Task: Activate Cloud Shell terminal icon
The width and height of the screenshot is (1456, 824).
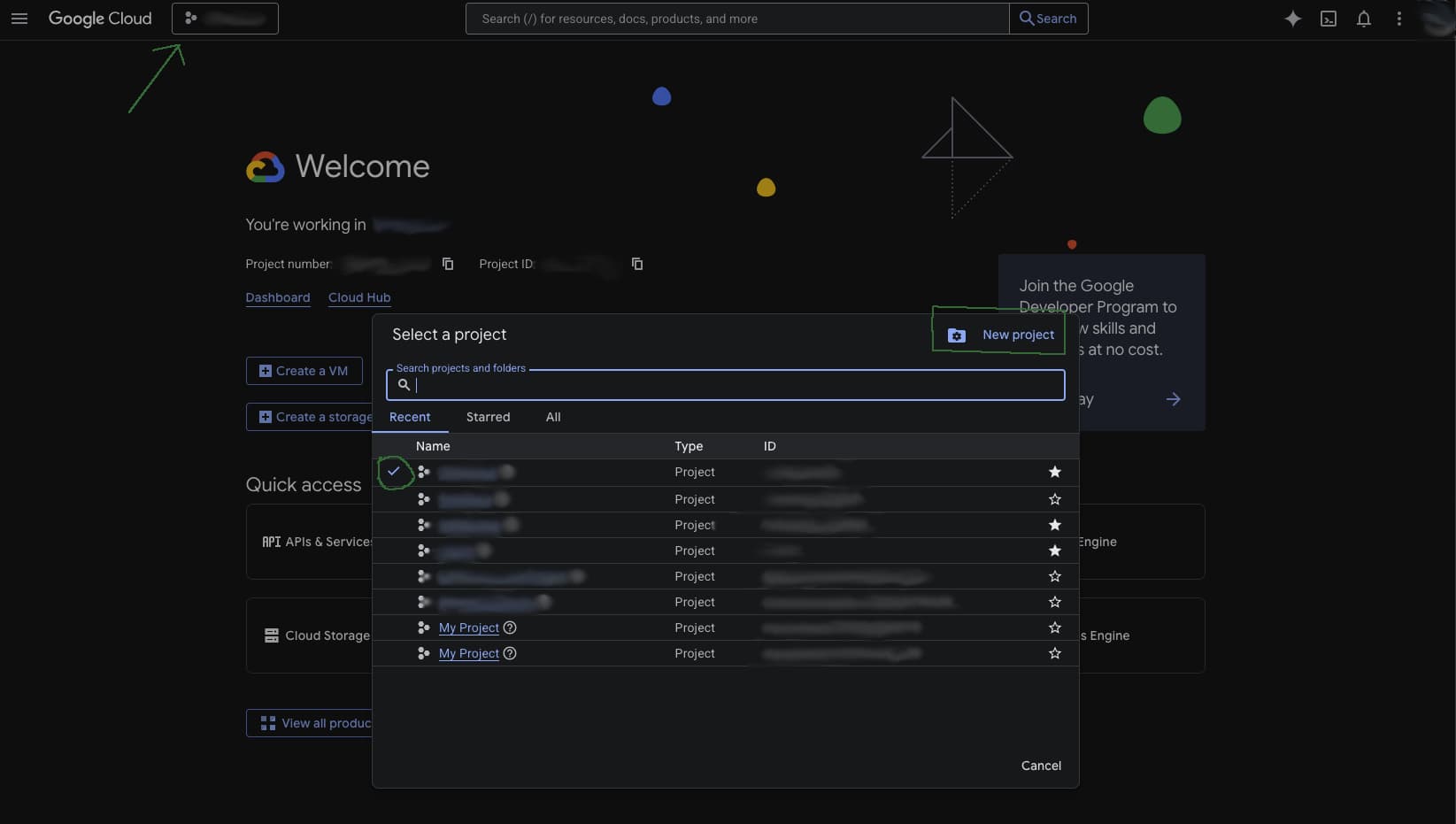Action: click(x=1329, y=19)
